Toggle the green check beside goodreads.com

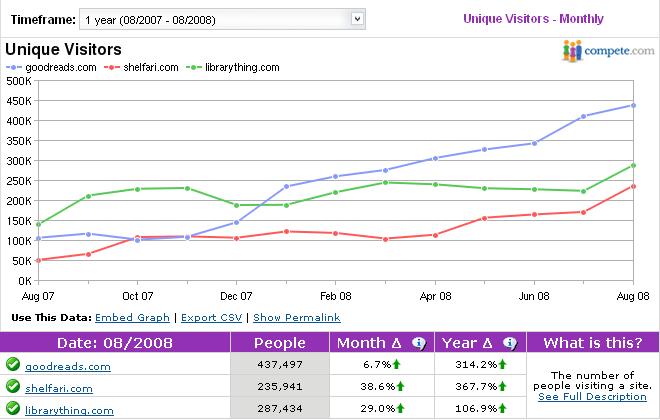tap(12, 366)
